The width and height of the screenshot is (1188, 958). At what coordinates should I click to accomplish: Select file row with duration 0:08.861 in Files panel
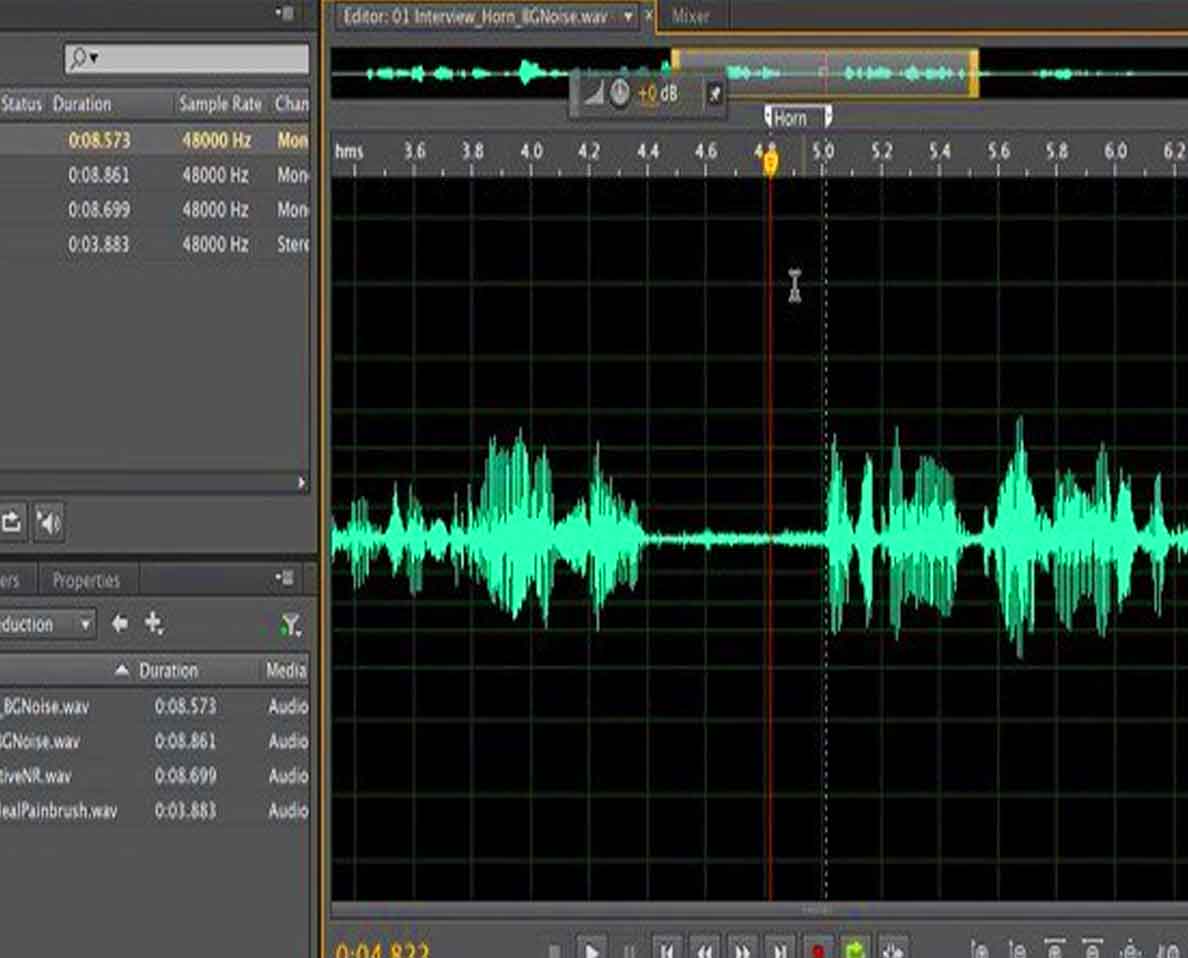tap(155, 175)
